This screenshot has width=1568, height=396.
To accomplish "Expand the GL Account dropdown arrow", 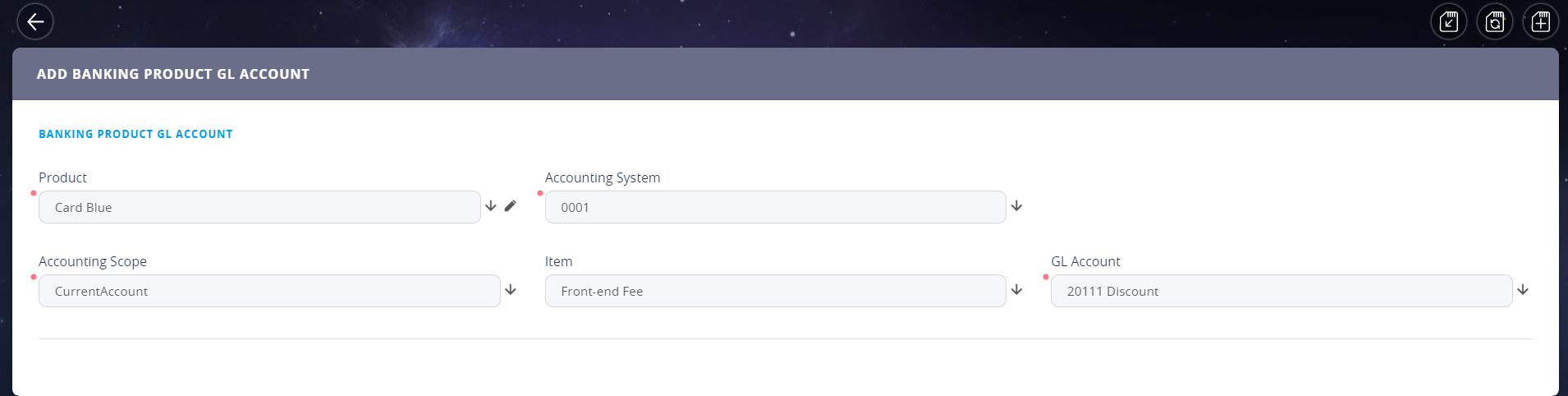I will click(1523, 290).
